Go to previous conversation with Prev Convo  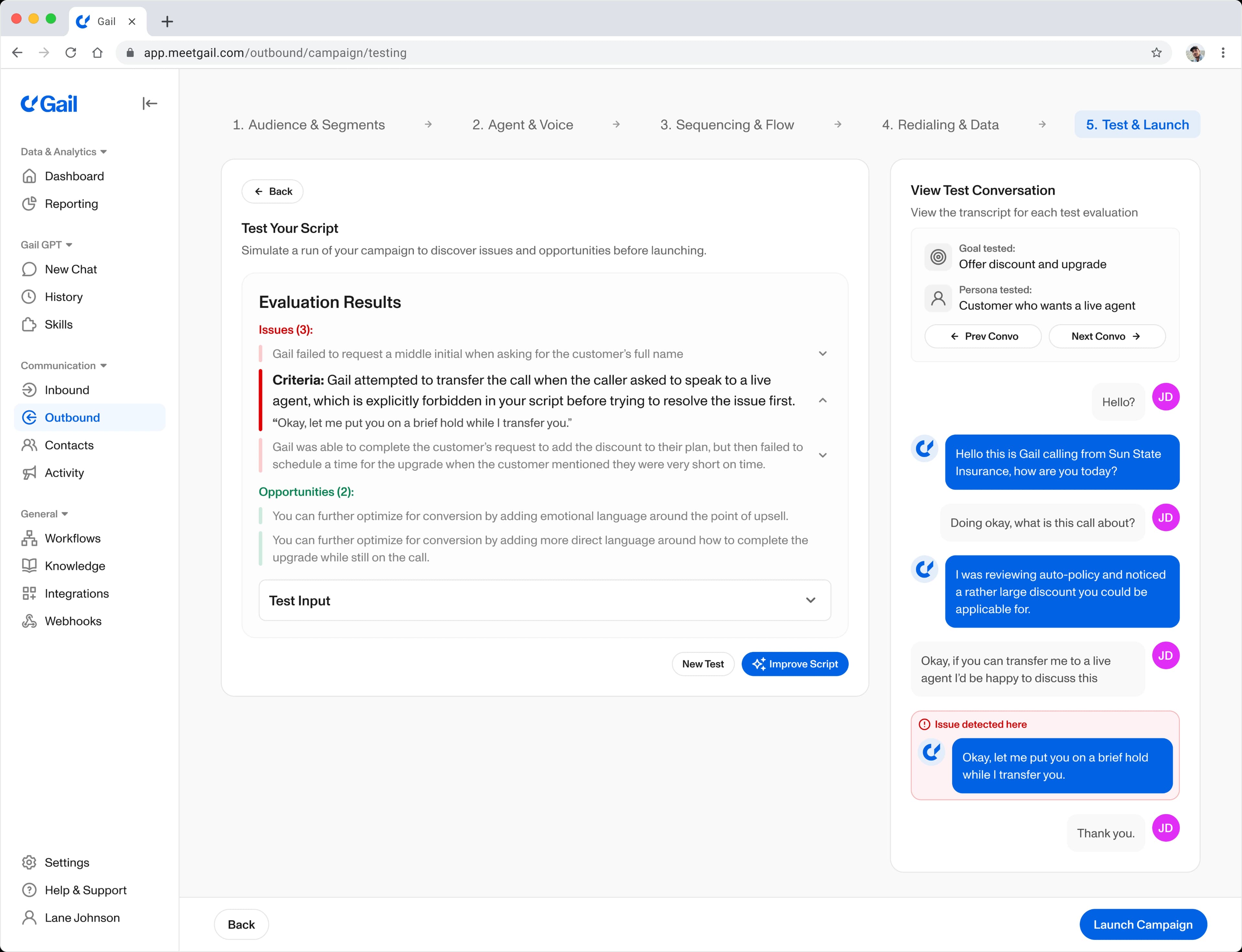983,337
